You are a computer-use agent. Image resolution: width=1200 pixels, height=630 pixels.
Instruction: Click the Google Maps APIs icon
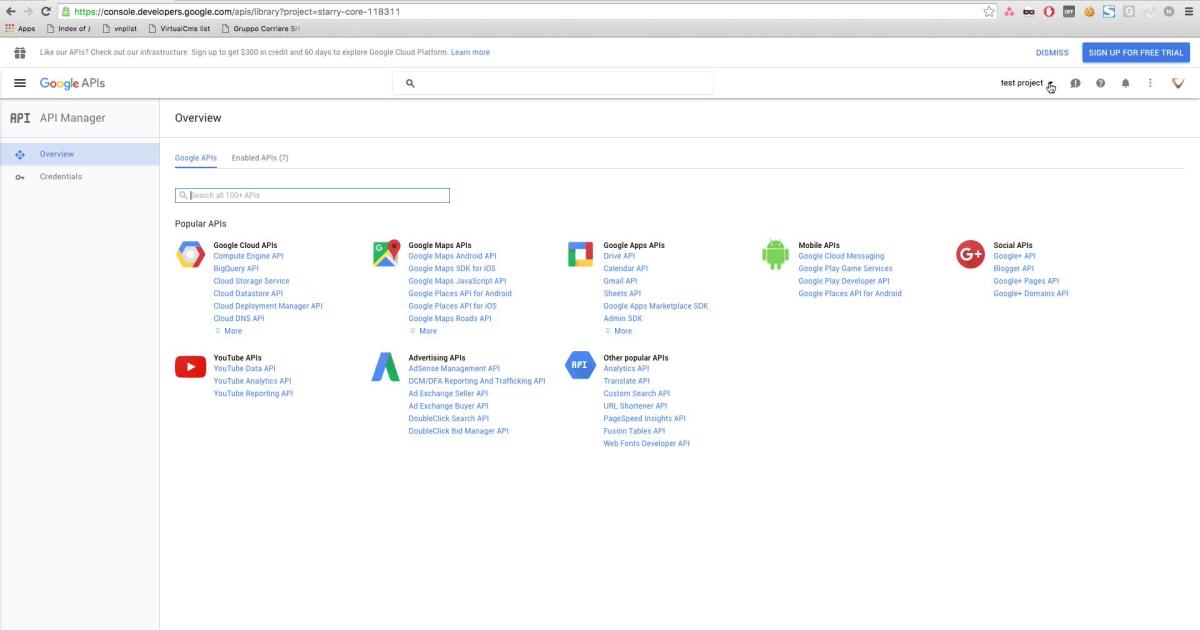pyautogui.click(x=386, y=254)
